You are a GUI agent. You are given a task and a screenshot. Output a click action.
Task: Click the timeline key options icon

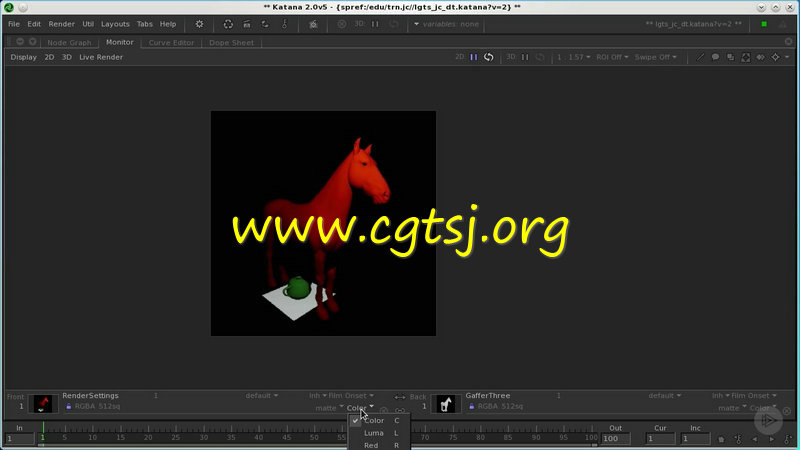(738, 439)
